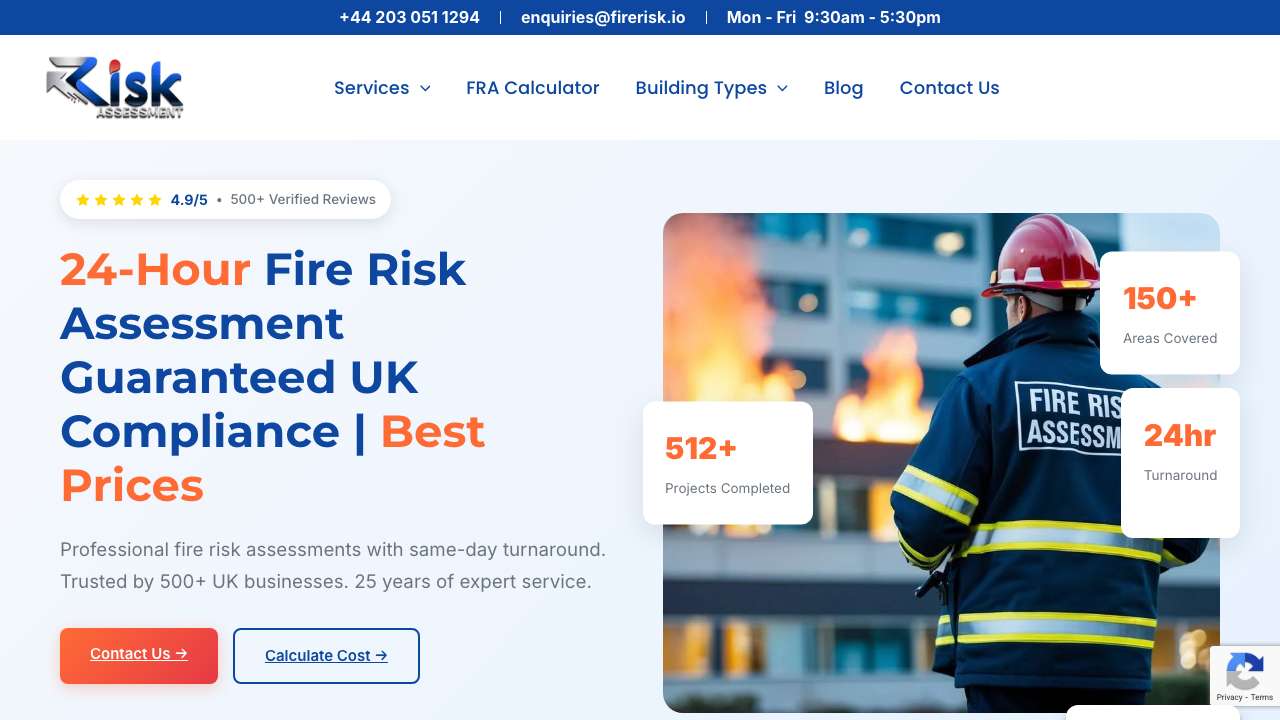Viewport: 1280px width, 720px height.
Task: Click the 24hr Turnaround card
Action: (1180, 463)
